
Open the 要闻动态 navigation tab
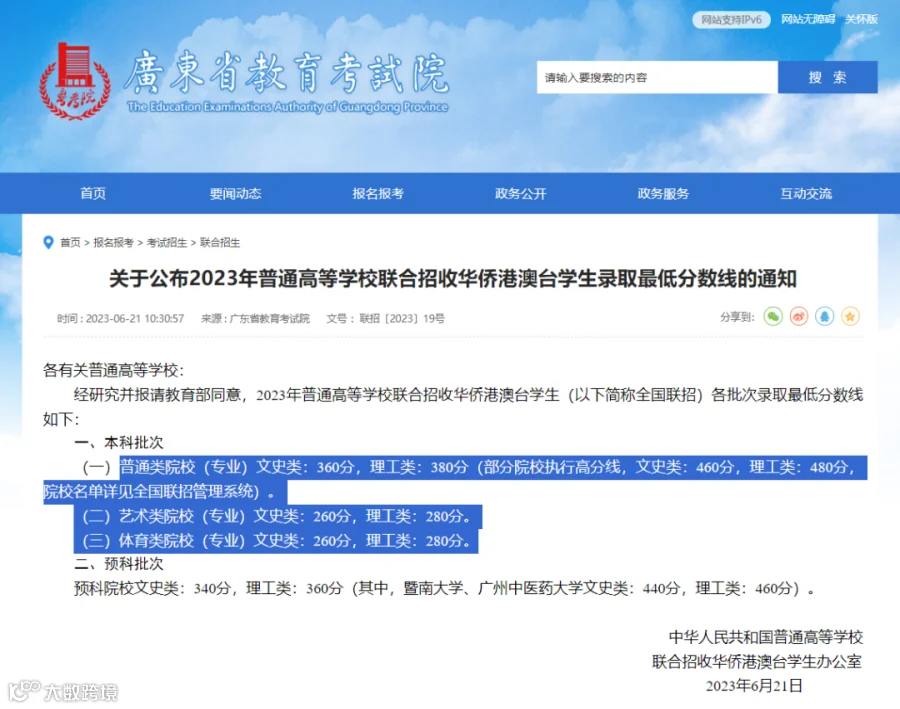pos(235,193)
